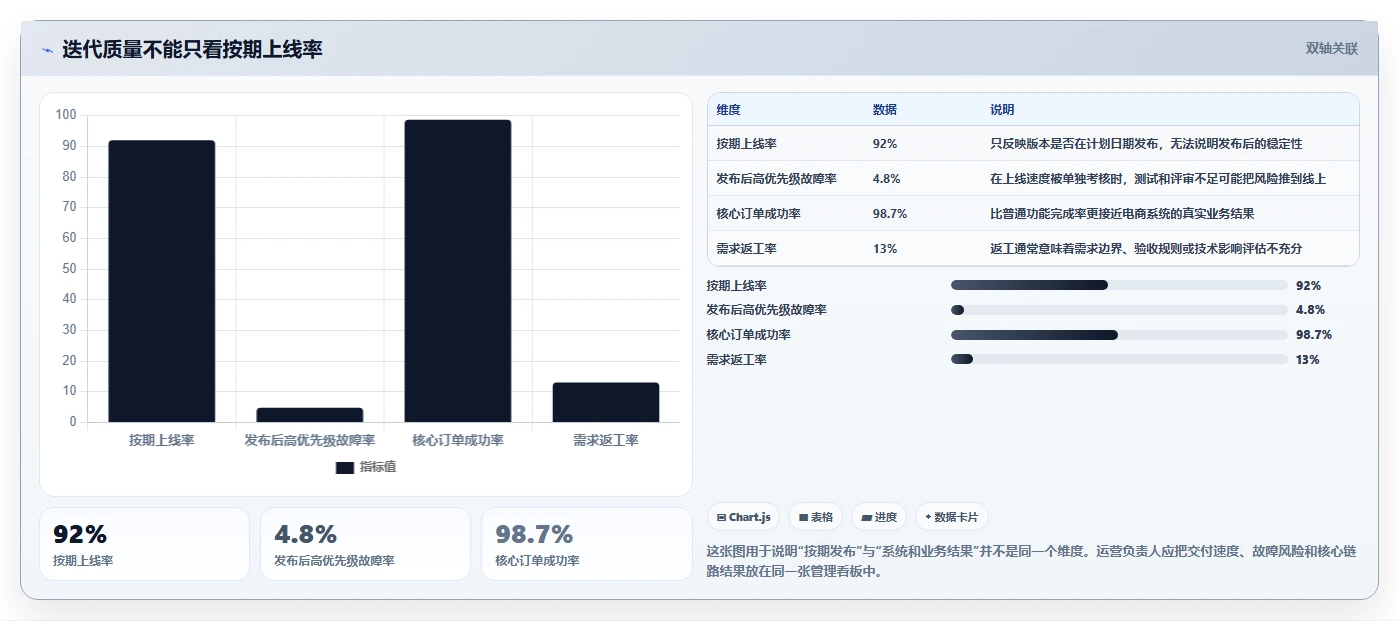Screen dimensions: 1399x621
Task: Open the 4.8% 发布后高优先级故障率 data card
Action: [x=365, y=544]
